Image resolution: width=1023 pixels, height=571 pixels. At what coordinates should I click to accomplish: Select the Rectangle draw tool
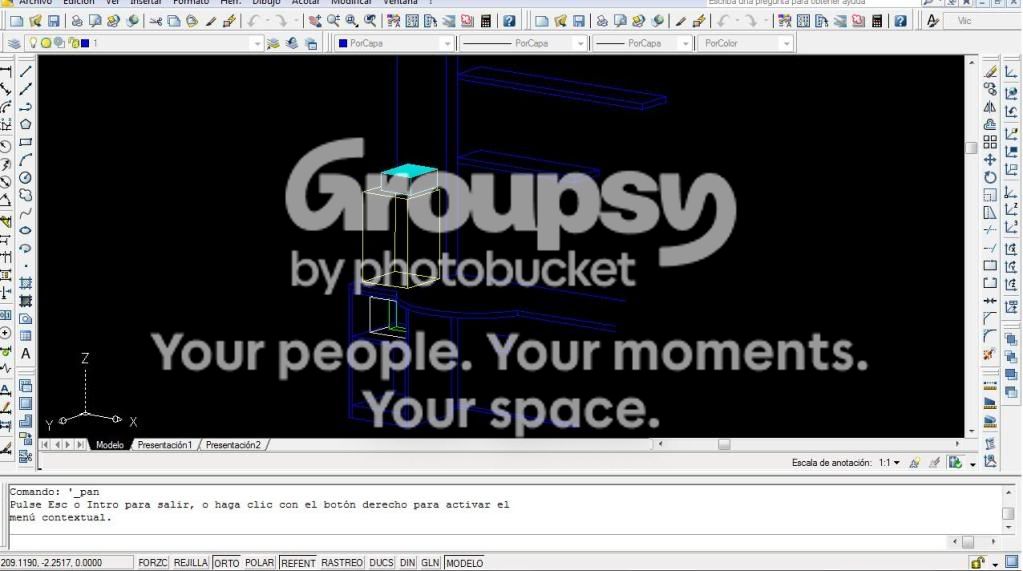point(25,142)
